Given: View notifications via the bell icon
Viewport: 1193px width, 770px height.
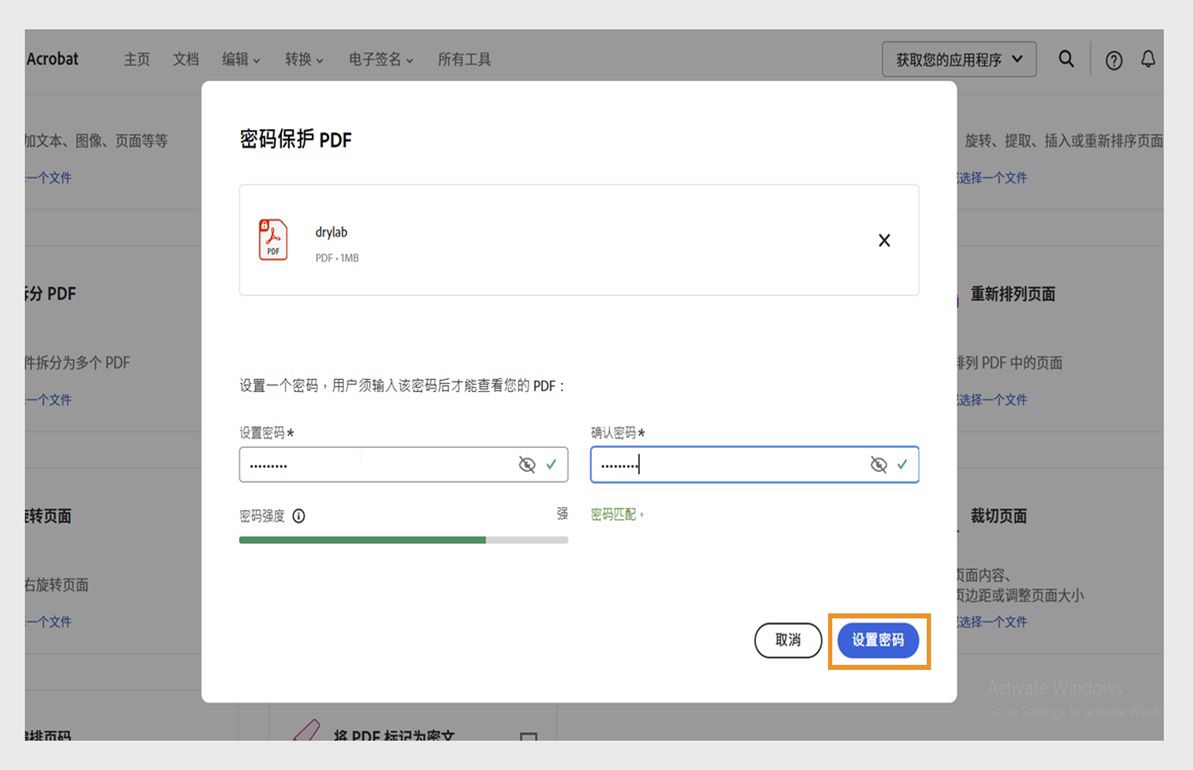Looking at the screenshot, I should (x=1148, y=59).
